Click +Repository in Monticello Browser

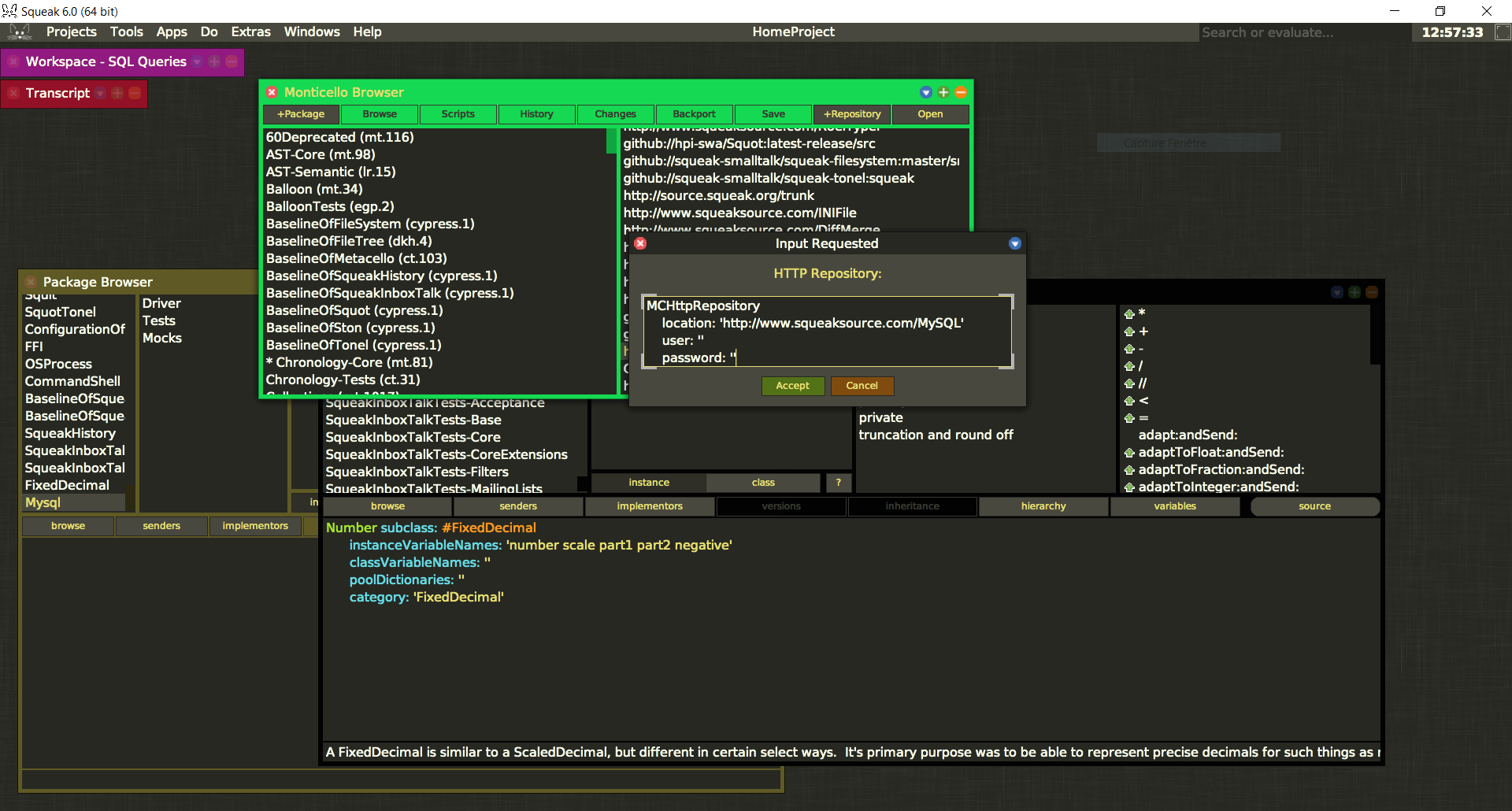click(x=852, y=114)
